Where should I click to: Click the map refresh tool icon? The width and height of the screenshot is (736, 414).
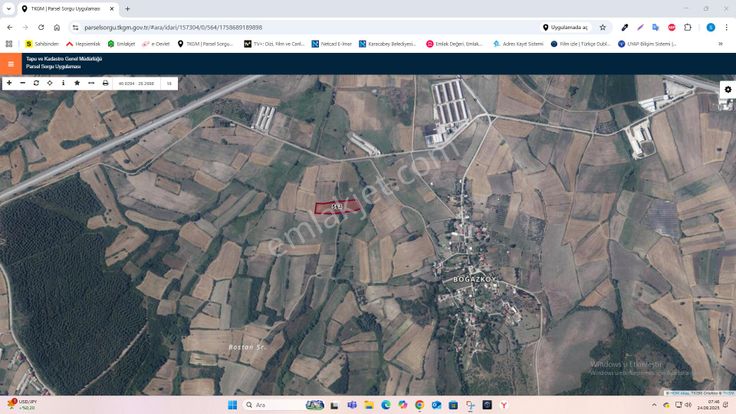[x=36, y=83]
